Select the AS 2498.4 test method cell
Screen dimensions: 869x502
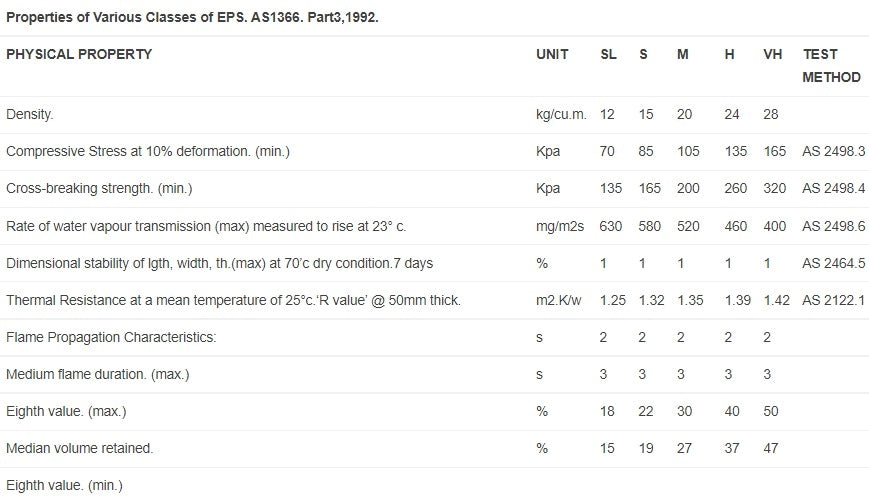tap(833, 189)
